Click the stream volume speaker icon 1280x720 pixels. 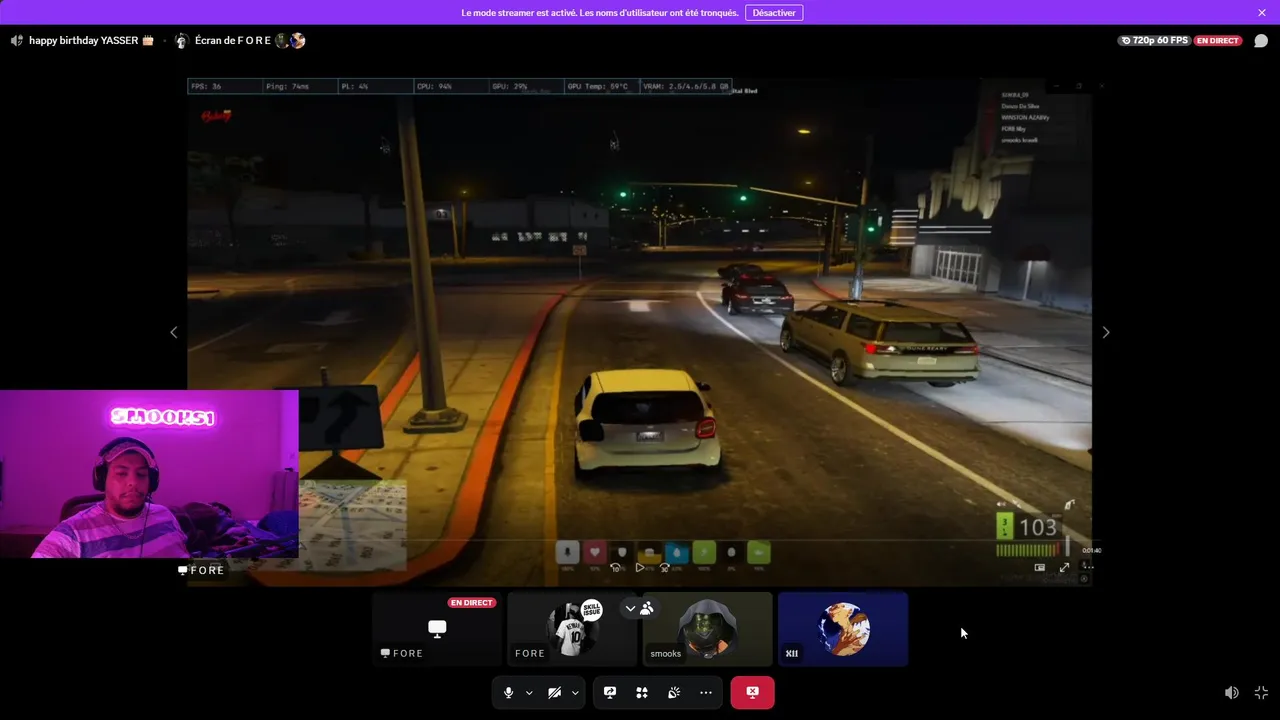tap(1232, 692)
